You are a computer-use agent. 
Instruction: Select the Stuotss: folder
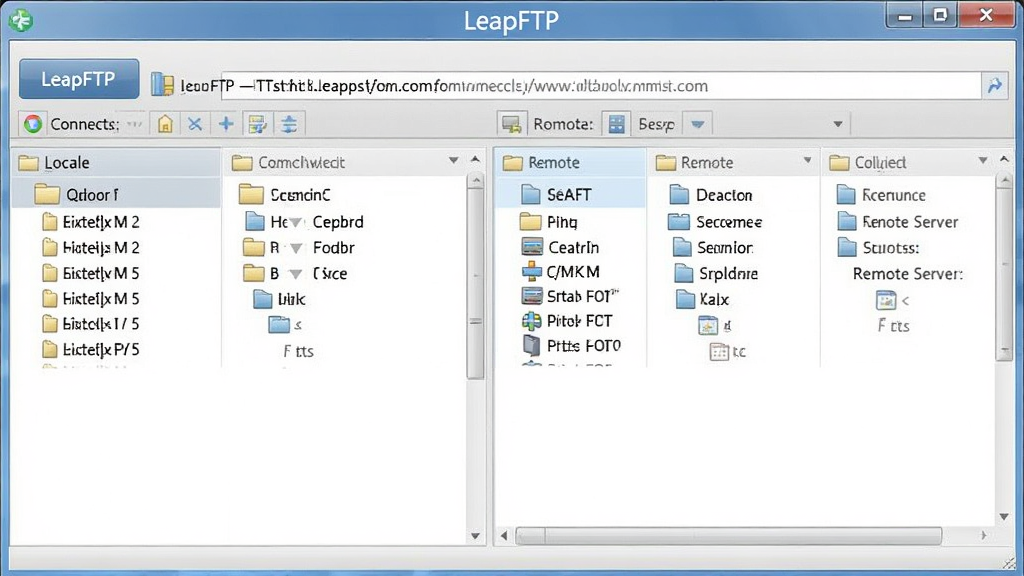pyautogui.click(x=878, y=248)
